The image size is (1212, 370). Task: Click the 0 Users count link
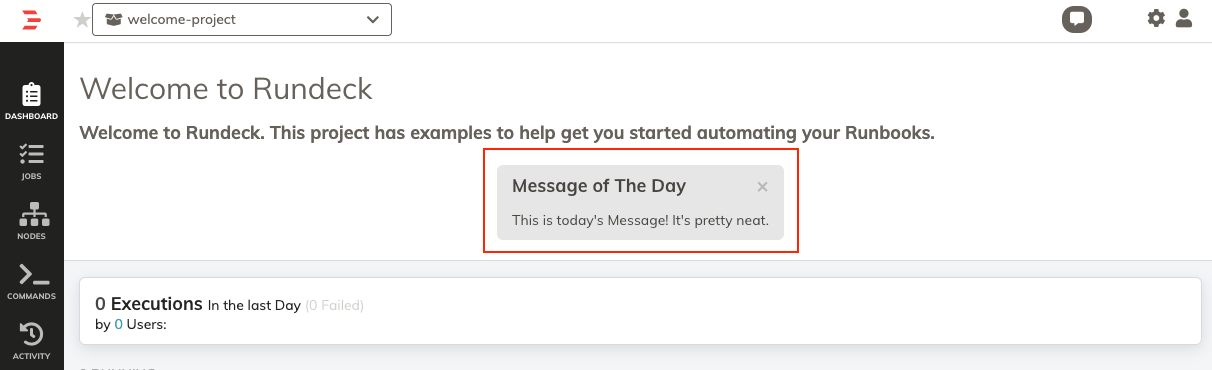click(x=118, y=324)
